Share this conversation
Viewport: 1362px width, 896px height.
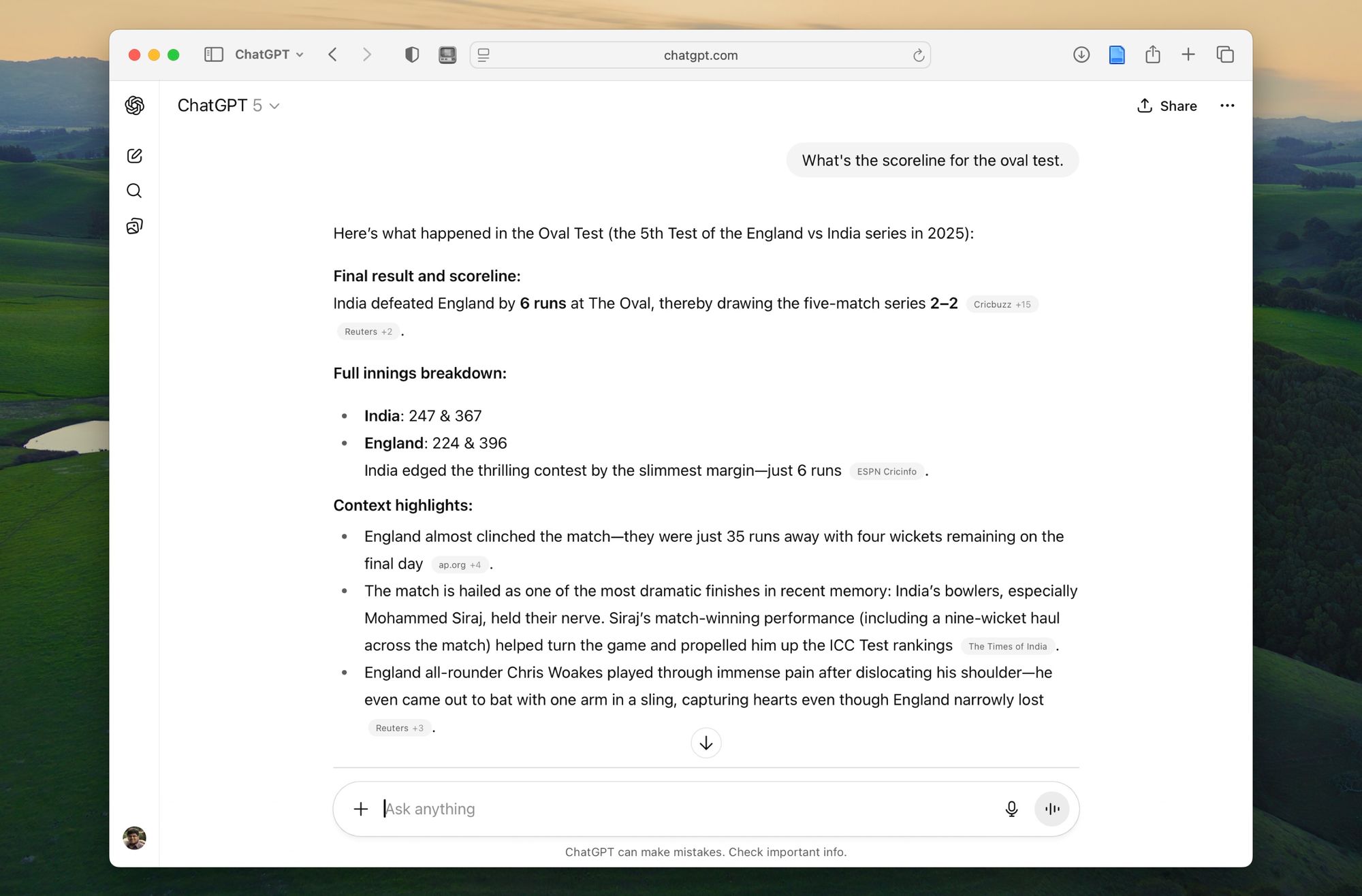[1167, 106]
